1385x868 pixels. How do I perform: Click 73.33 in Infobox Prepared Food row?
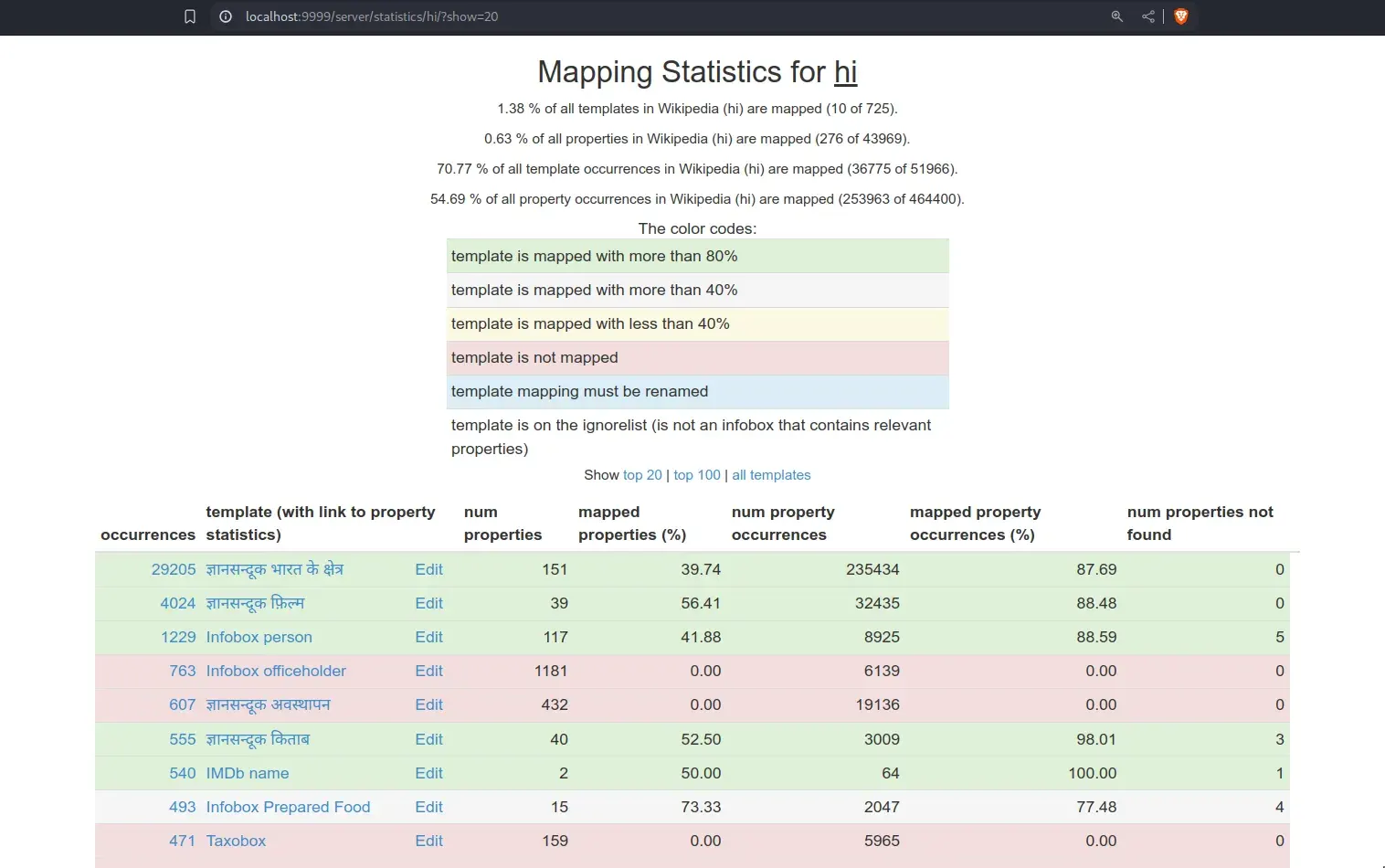701,807
